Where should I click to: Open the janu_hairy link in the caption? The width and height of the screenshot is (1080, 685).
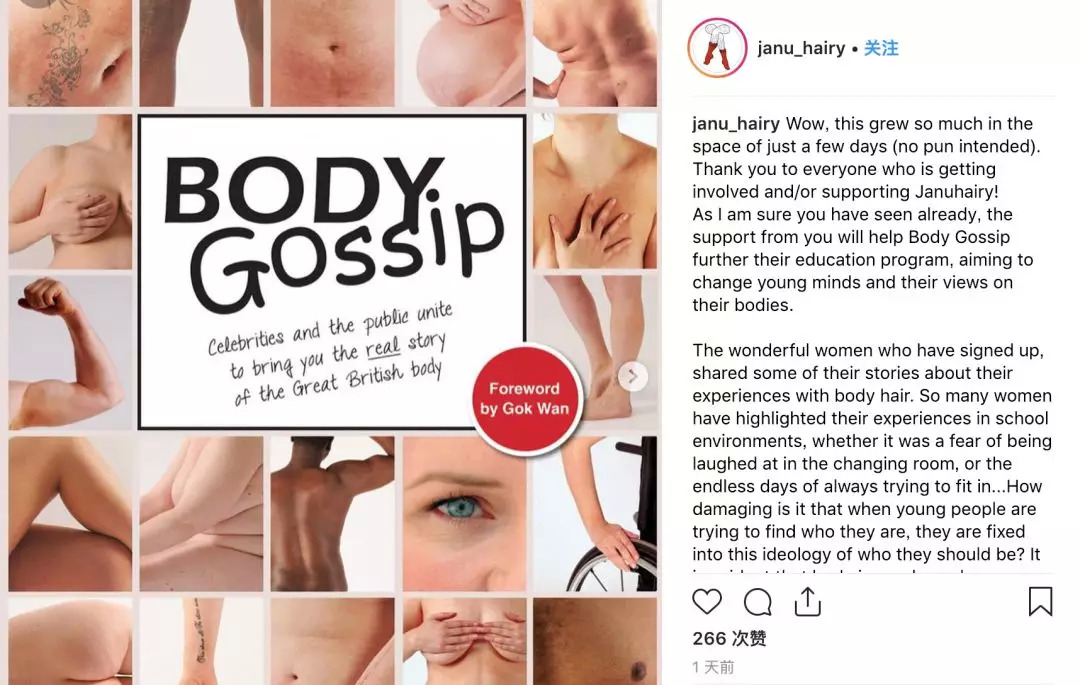736,124
